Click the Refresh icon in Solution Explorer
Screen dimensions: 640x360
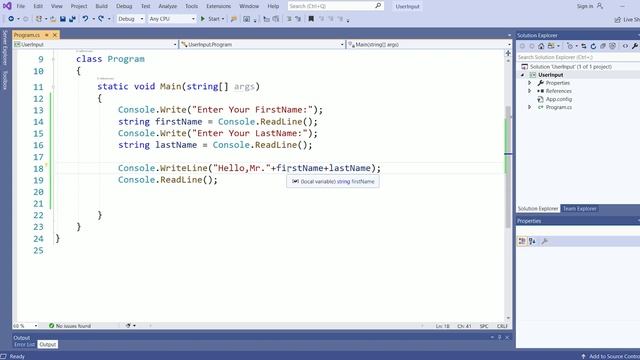593,46
